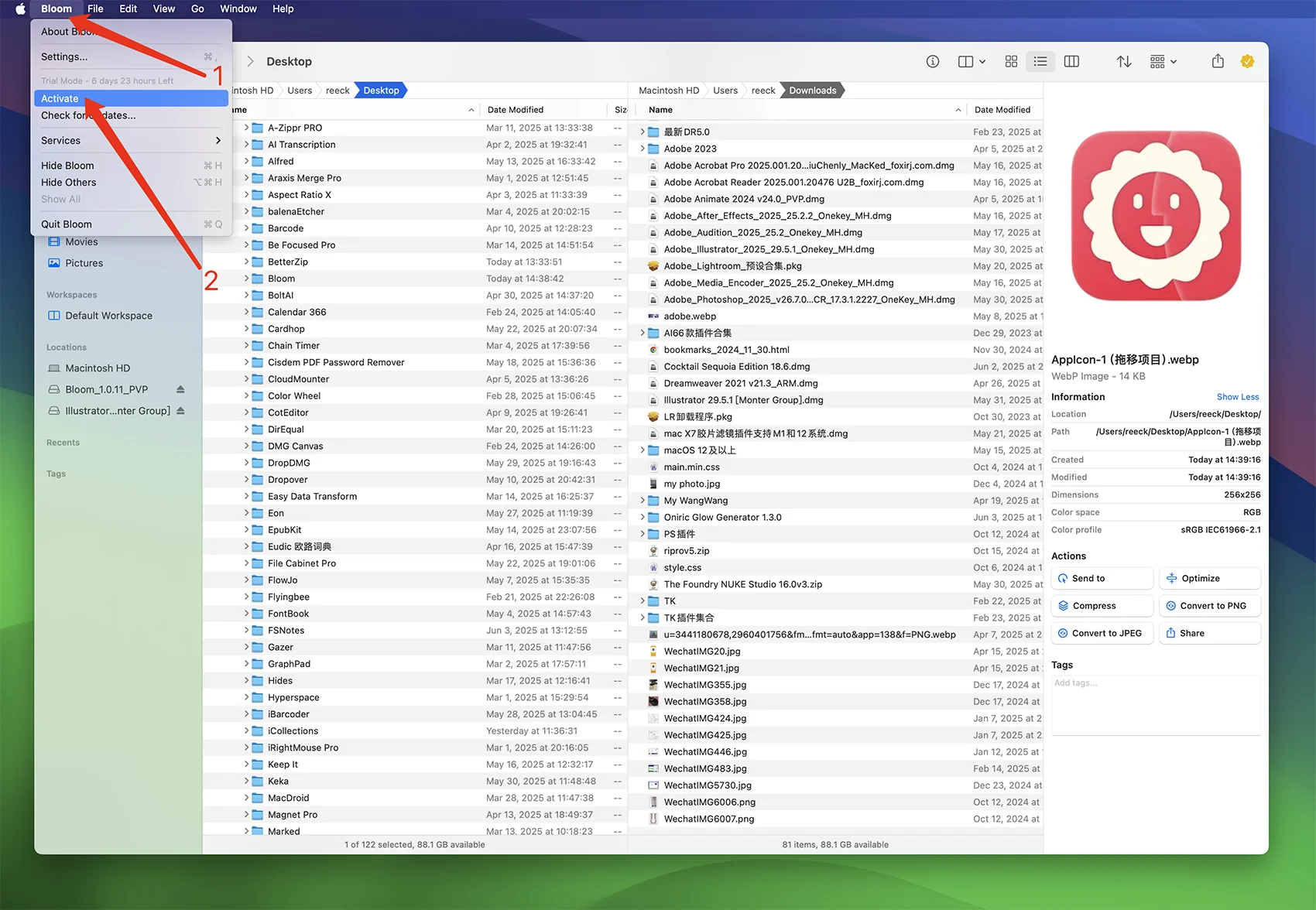The width and height of the screenshot is (1316, 910).
Task: Click reeck breadcrumb in right pane
Action: [x=763, y=91]
